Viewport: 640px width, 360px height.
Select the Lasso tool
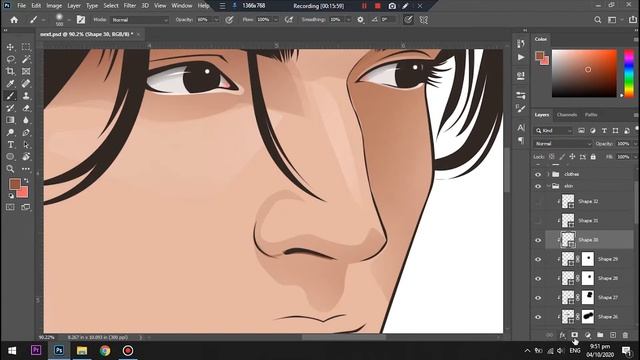[x=10, y=60]
